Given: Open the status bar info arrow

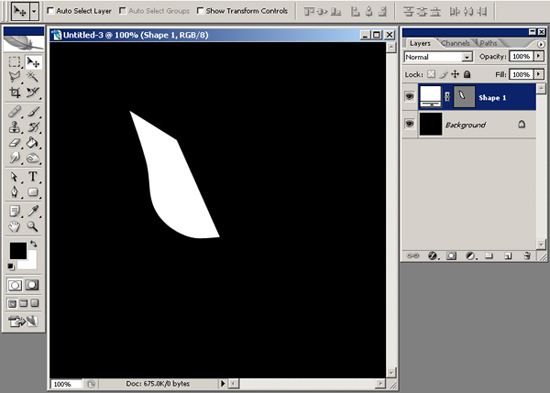Looking at the screenshot, I should 222,384.
